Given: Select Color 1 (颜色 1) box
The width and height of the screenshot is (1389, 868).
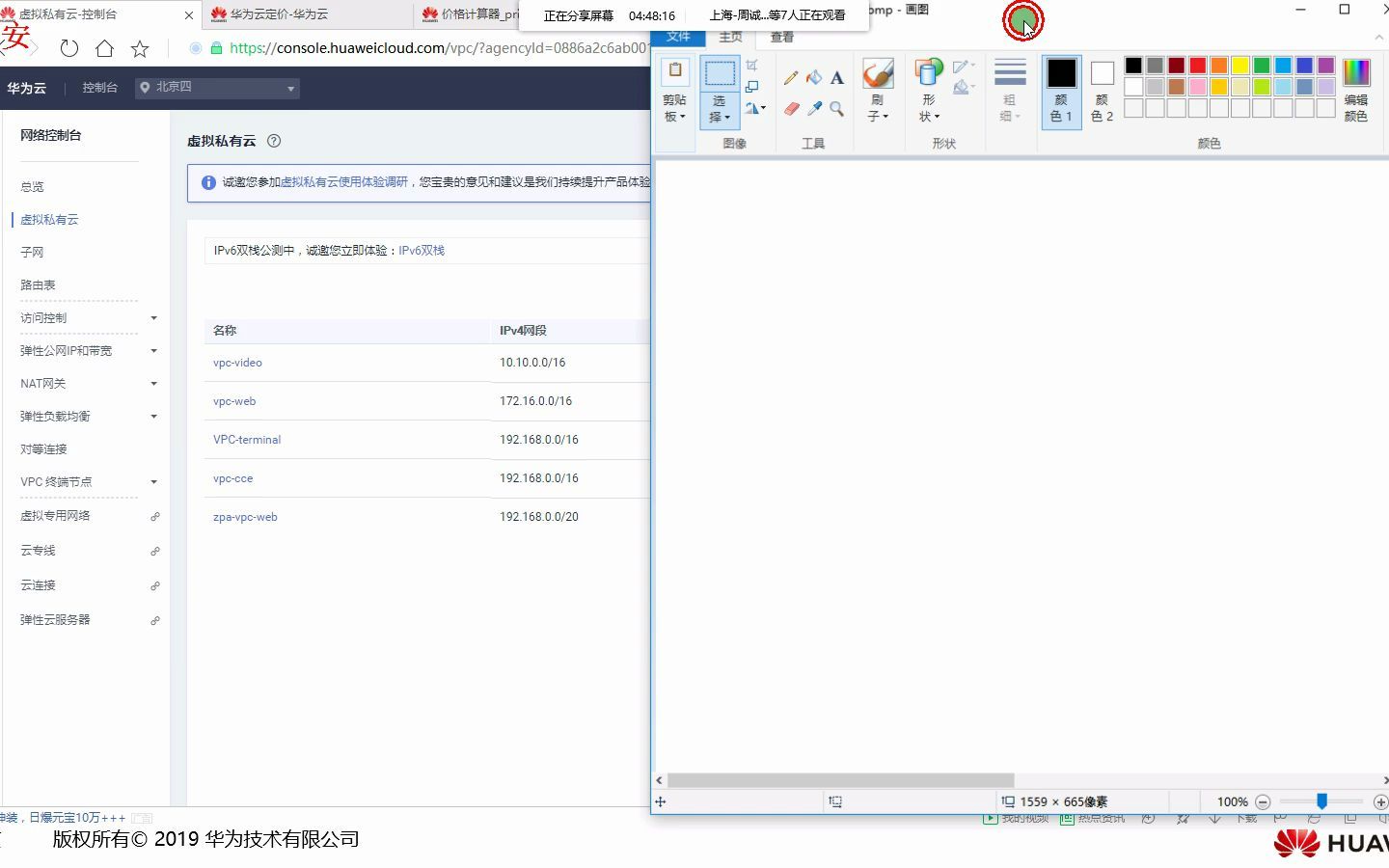Looking at the screenshot, I should 1061,92.
